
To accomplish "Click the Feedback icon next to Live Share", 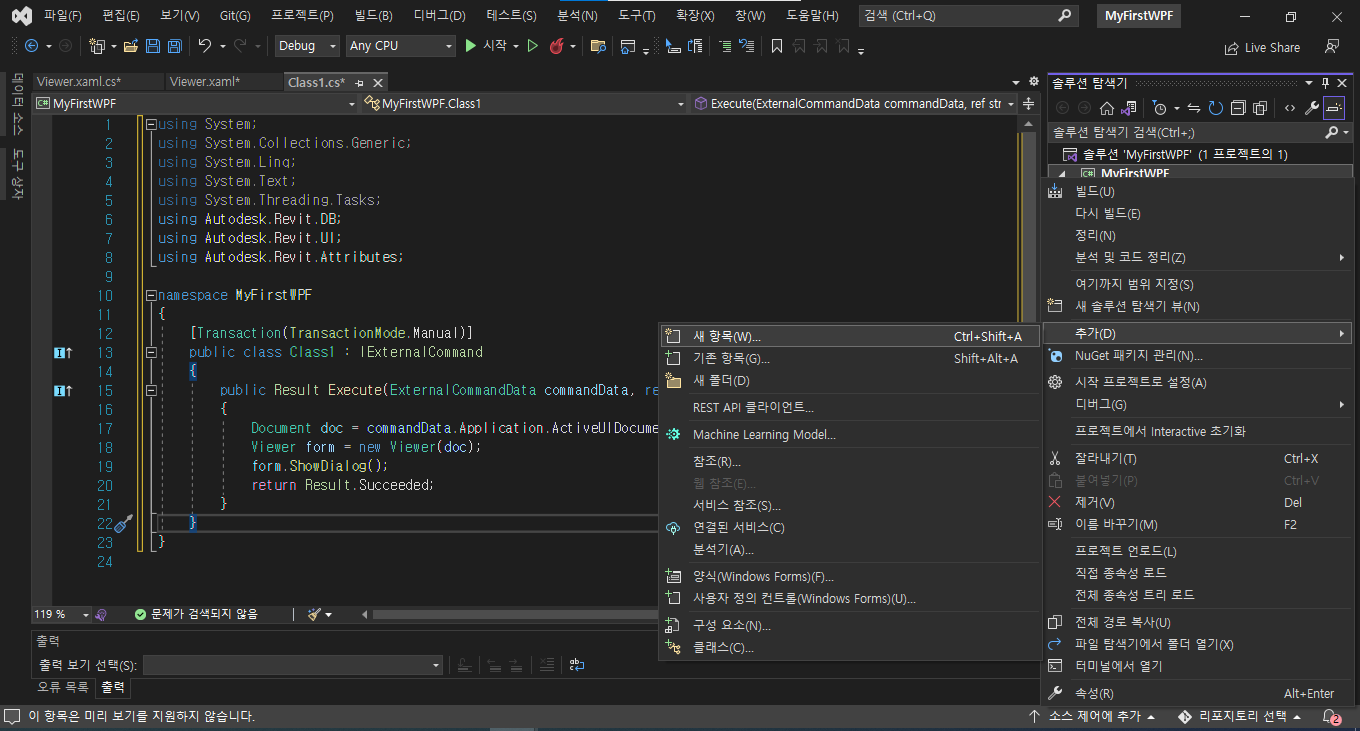I will [1331, 47].
